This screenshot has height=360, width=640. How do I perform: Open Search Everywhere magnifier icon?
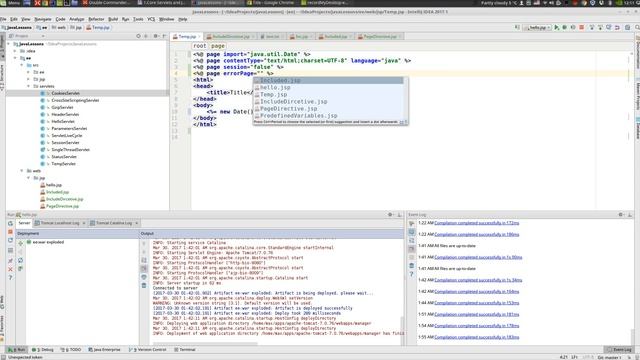(637, 27)
